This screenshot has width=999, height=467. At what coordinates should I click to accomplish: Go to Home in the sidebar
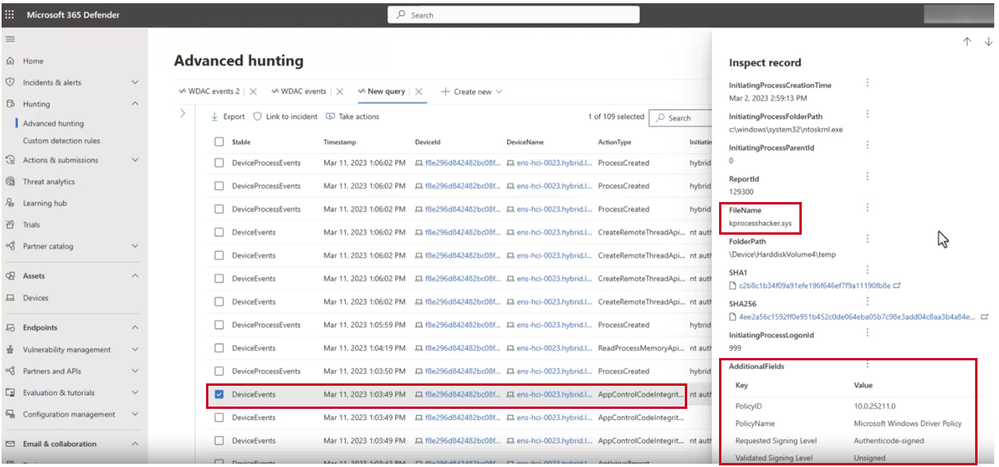click(33, 61)
